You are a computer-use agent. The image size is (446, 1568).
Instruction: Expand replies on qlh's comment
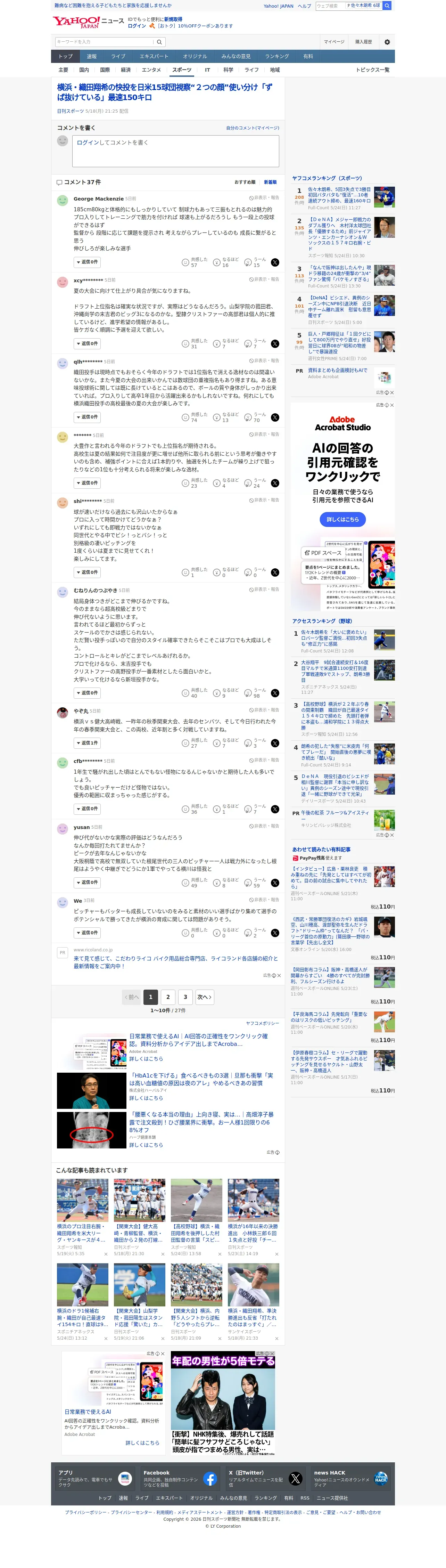(x=87, y=417)
